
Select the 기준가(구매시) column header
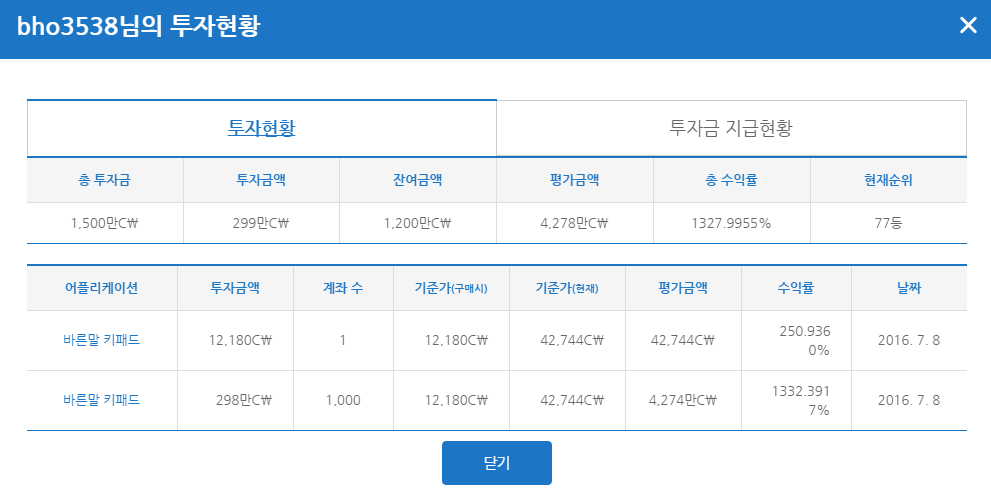[451, 288]
